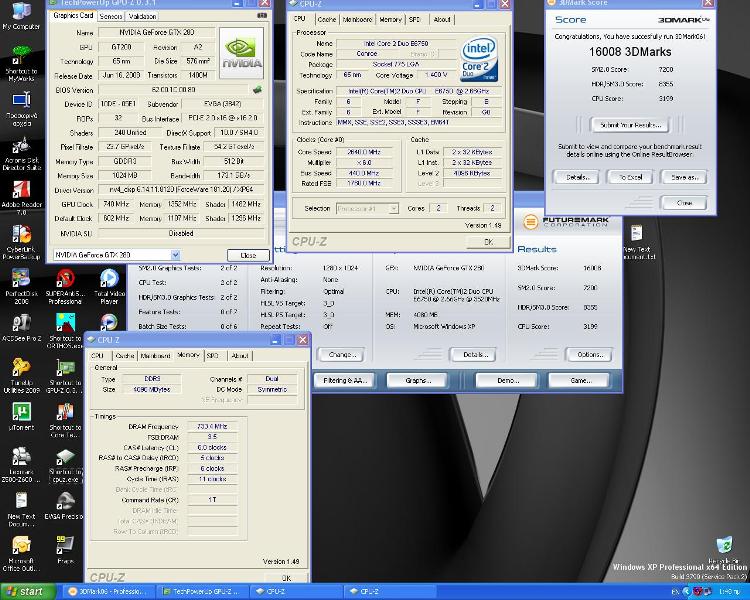Click the NVIDIA logo in GPU-Z
The height and width of the screenshot is (600, 750).
point(242,53)
